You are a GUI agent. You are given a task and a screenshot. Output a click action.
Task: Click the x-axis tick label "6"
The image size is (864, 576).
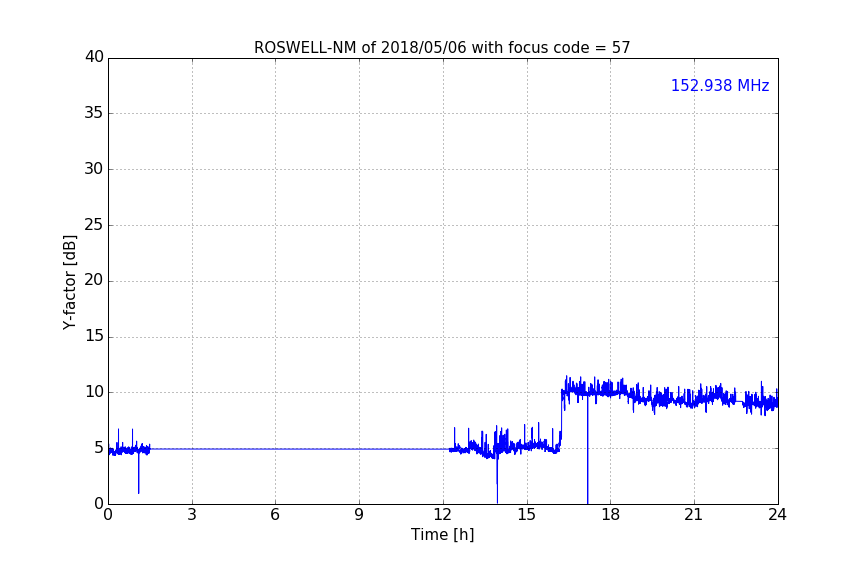[275, 515]
